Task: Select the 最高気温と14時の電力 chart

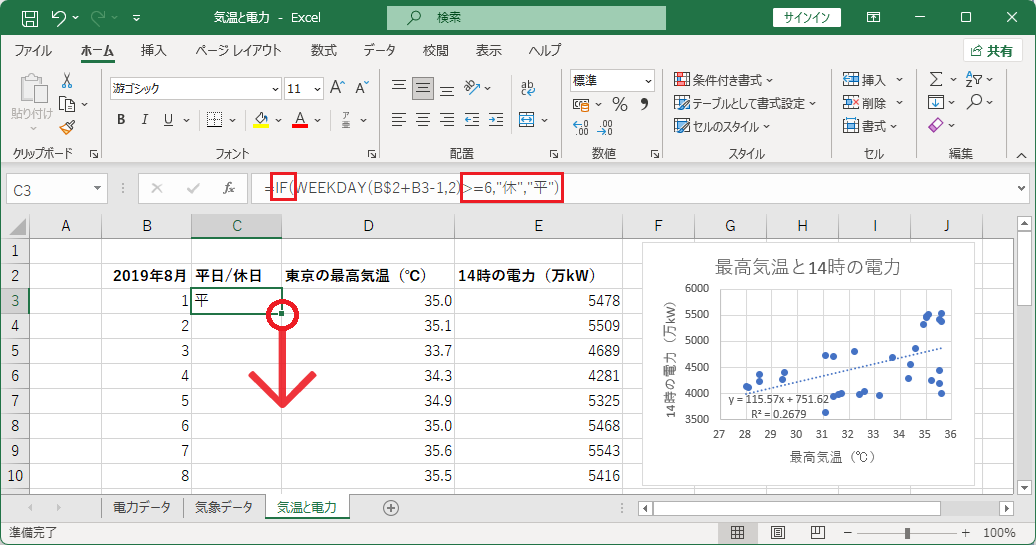Action: (808, 363)
